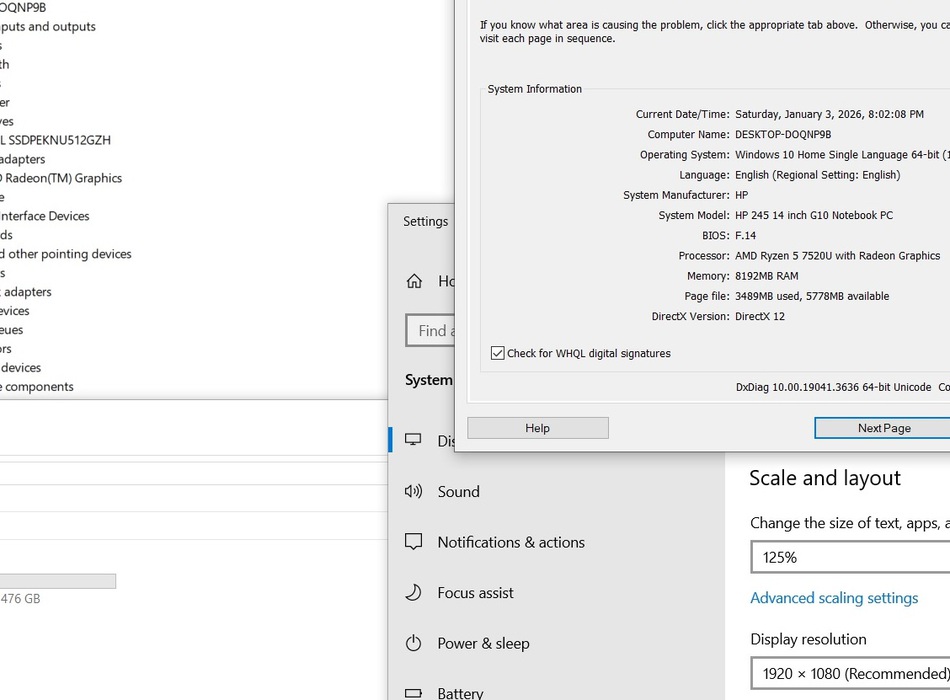Viewport: 950px width, 700px height.
Task: Expand the Interface Devices category
Action: 45,216
